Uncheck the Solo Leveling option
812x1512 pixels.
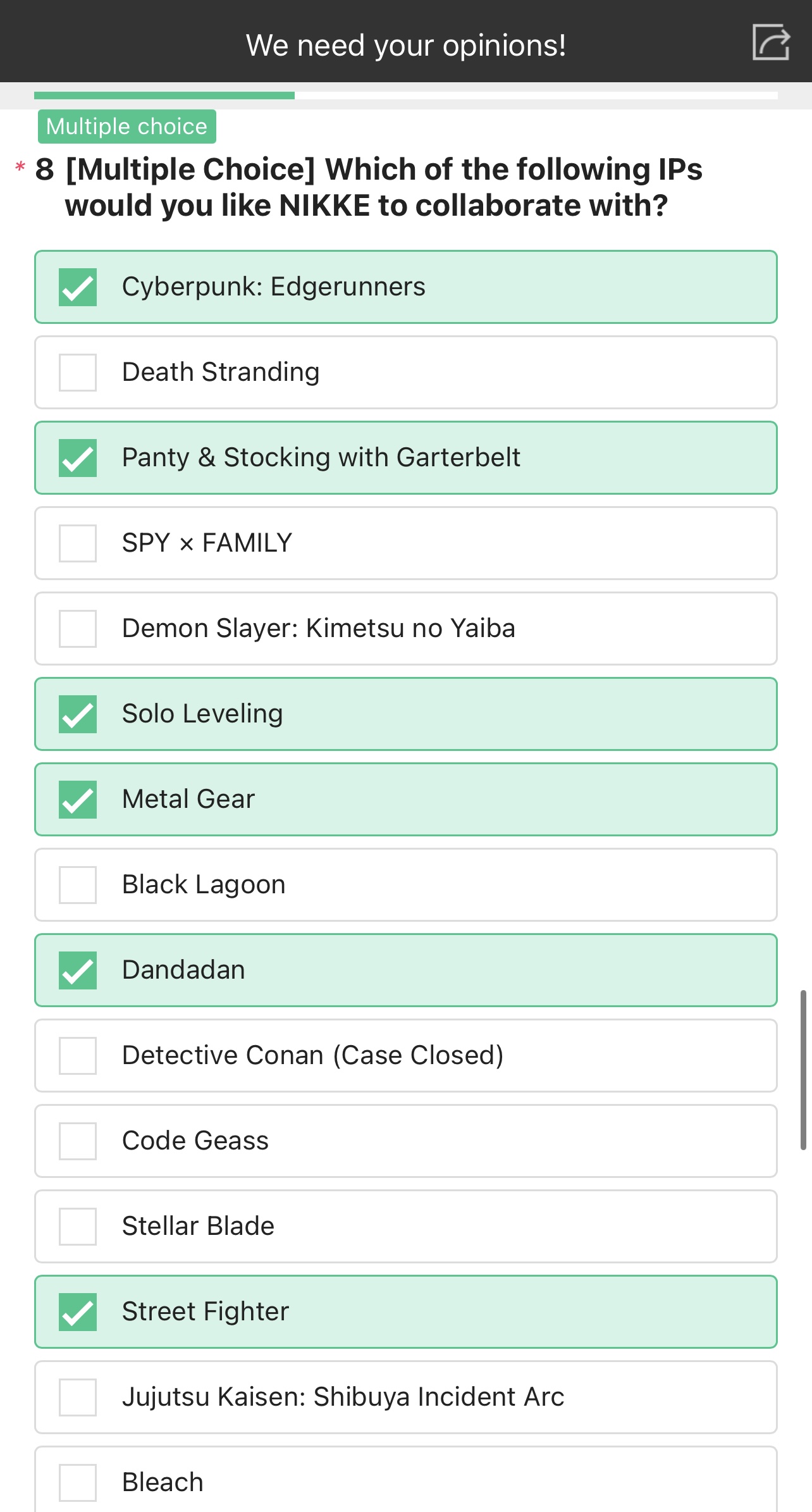click(x=78, y=714)
